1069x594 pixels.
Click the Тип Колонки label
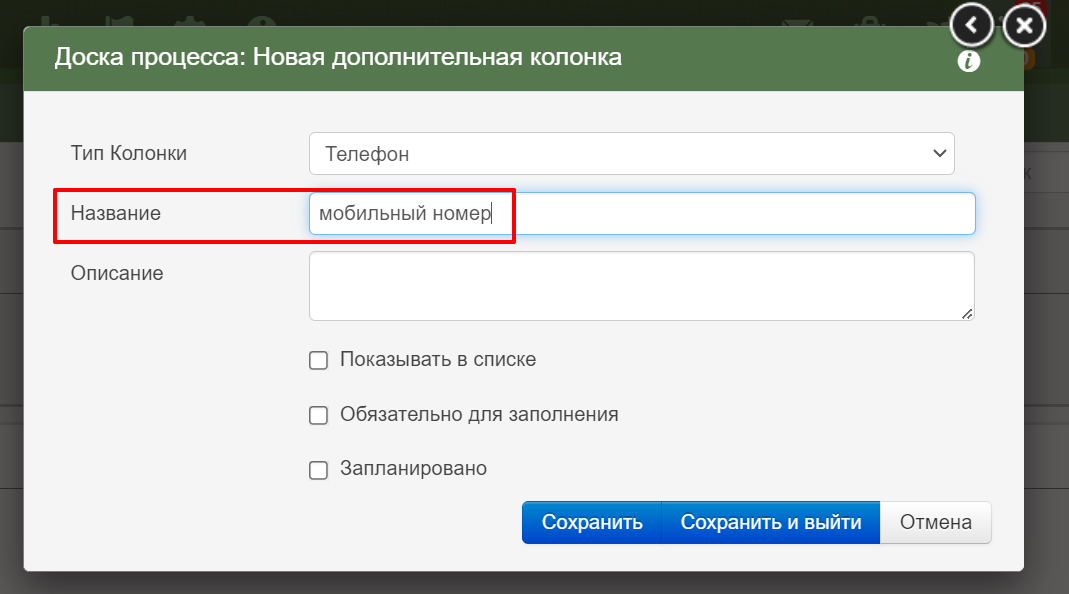pyautogui.click(x=129, y=153)
